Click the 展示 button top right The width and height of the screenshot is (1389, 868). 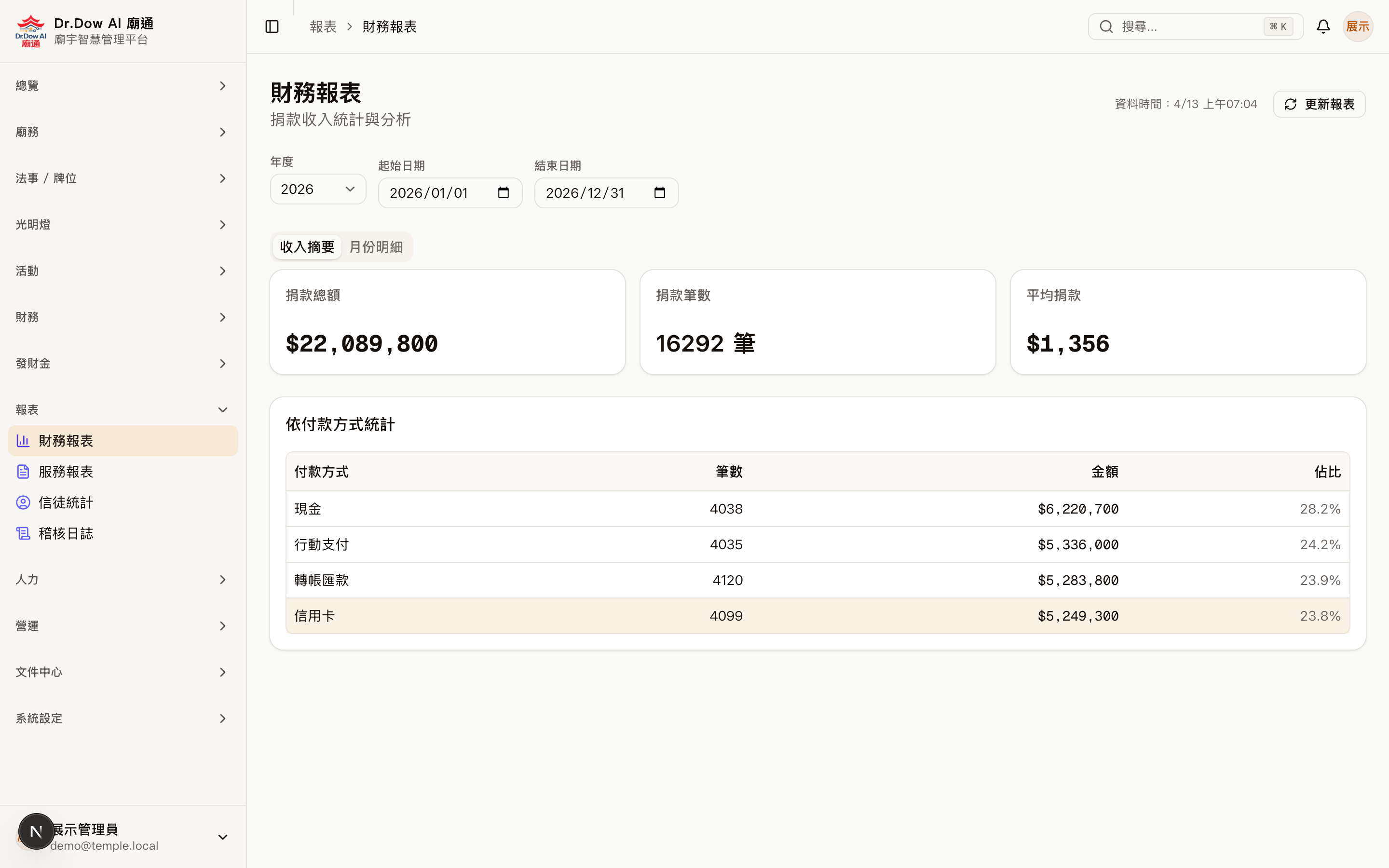(1358, 27)
